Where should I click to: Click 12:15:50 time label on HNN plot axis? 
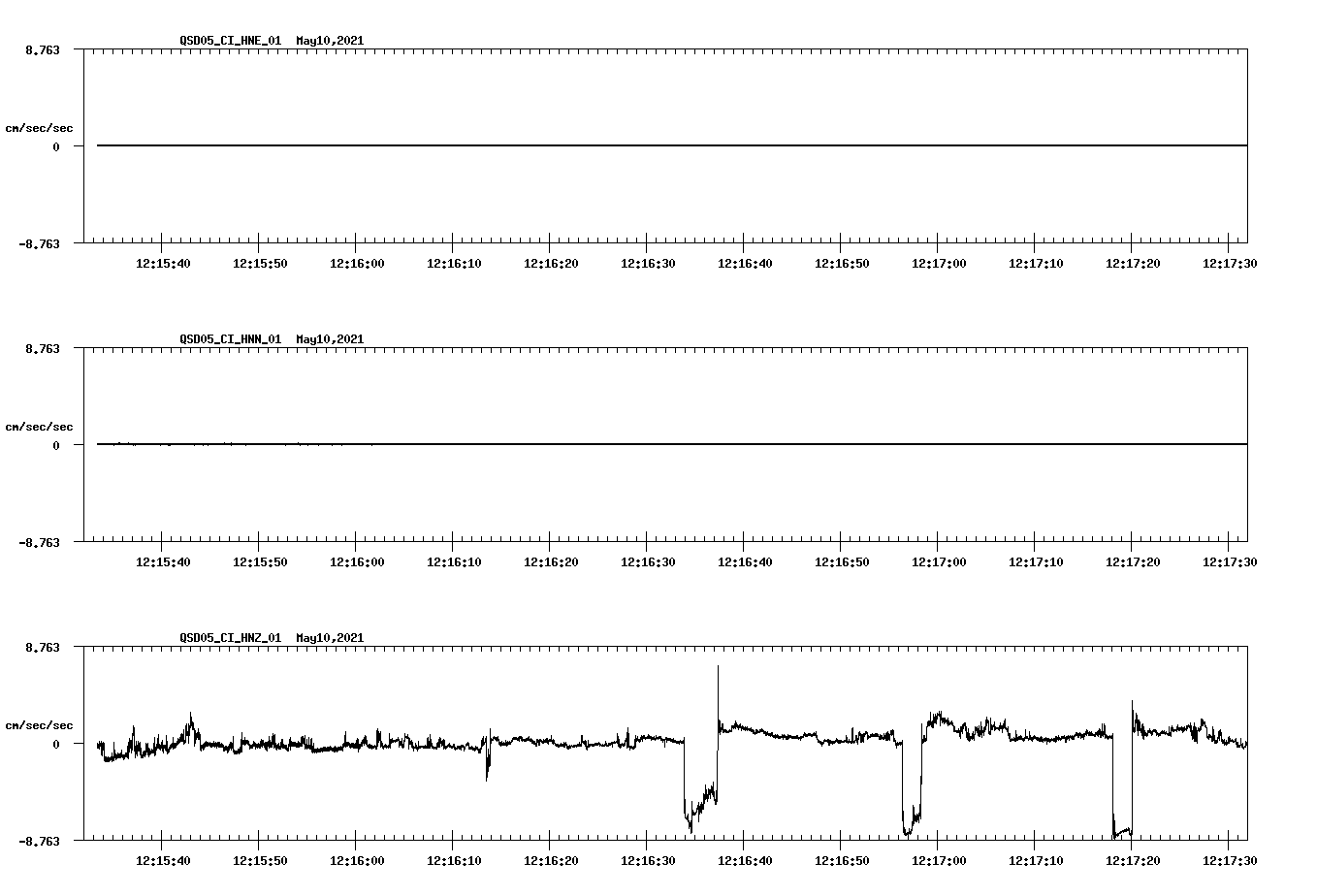coord(260,561)
